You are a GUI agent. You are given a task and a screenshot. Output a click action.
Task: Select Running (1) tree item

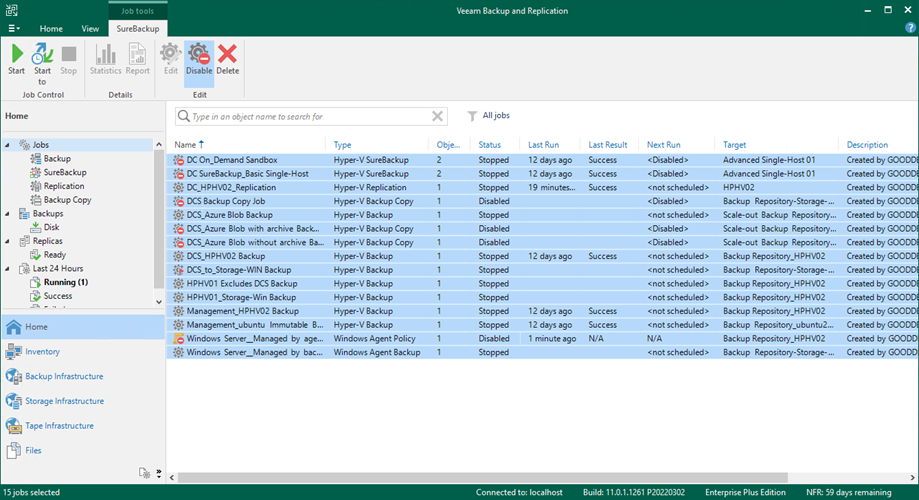click(66, 283)
